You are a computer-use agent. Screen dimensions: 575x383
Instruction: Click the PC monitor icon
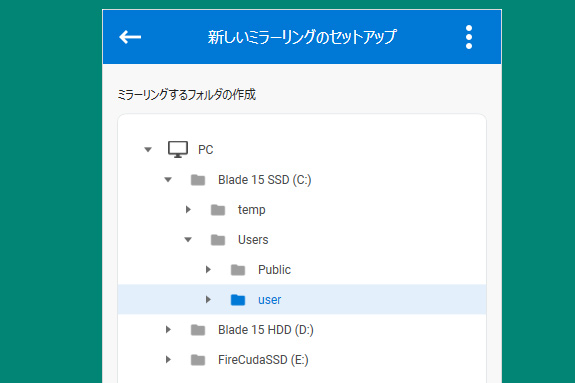pos(178,150)
